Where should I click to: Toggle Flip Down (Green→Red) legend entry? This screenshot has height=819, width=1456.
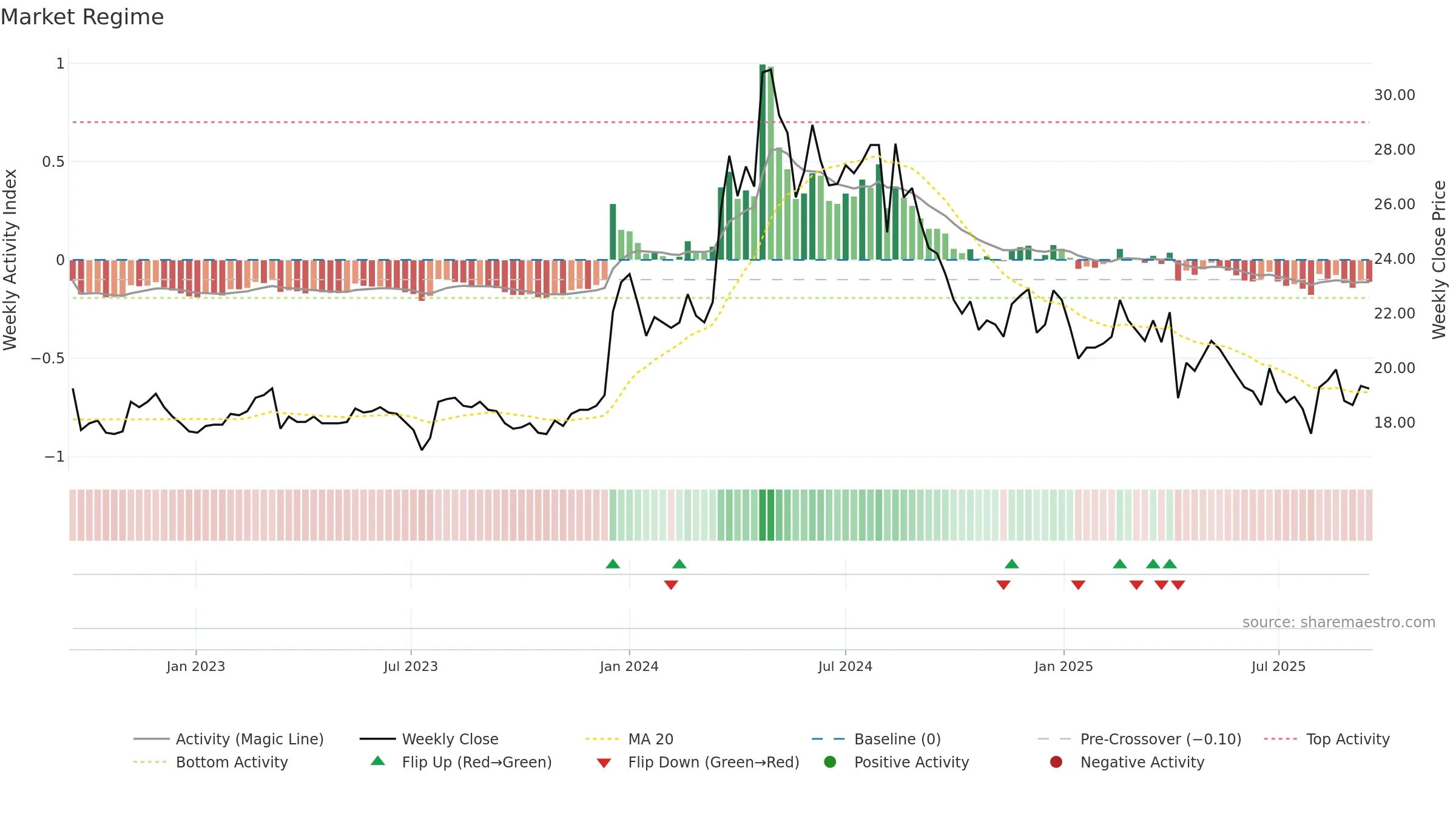pos(698,762)
